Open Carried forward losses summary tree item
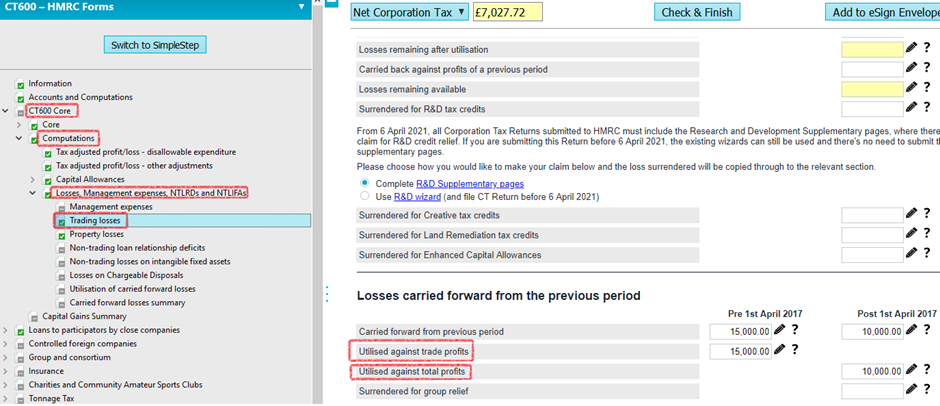Image resolution: width=940 pixels, height=406 pixels. [126, 302]
